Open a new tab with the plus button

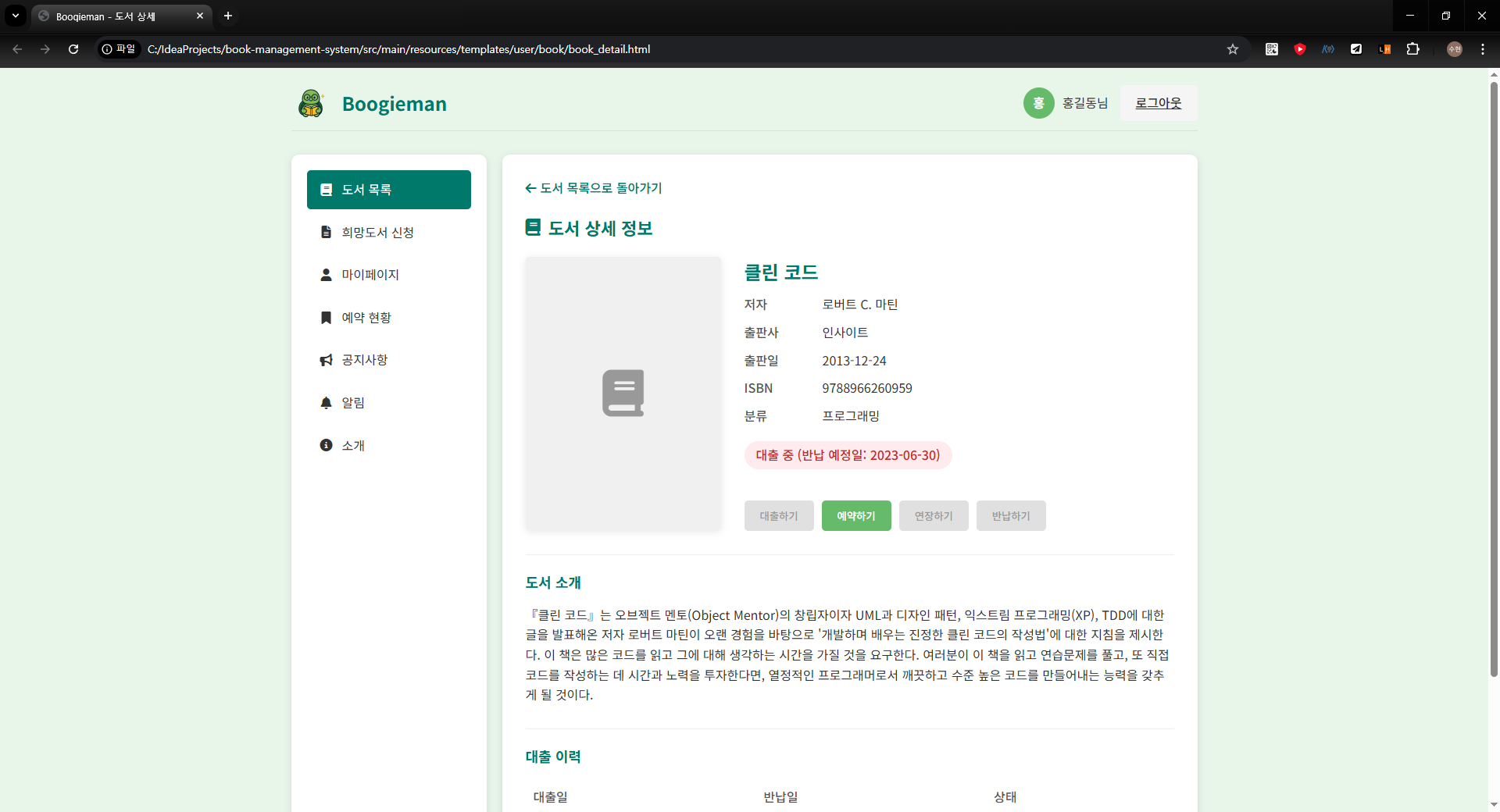tap(227, 16)
